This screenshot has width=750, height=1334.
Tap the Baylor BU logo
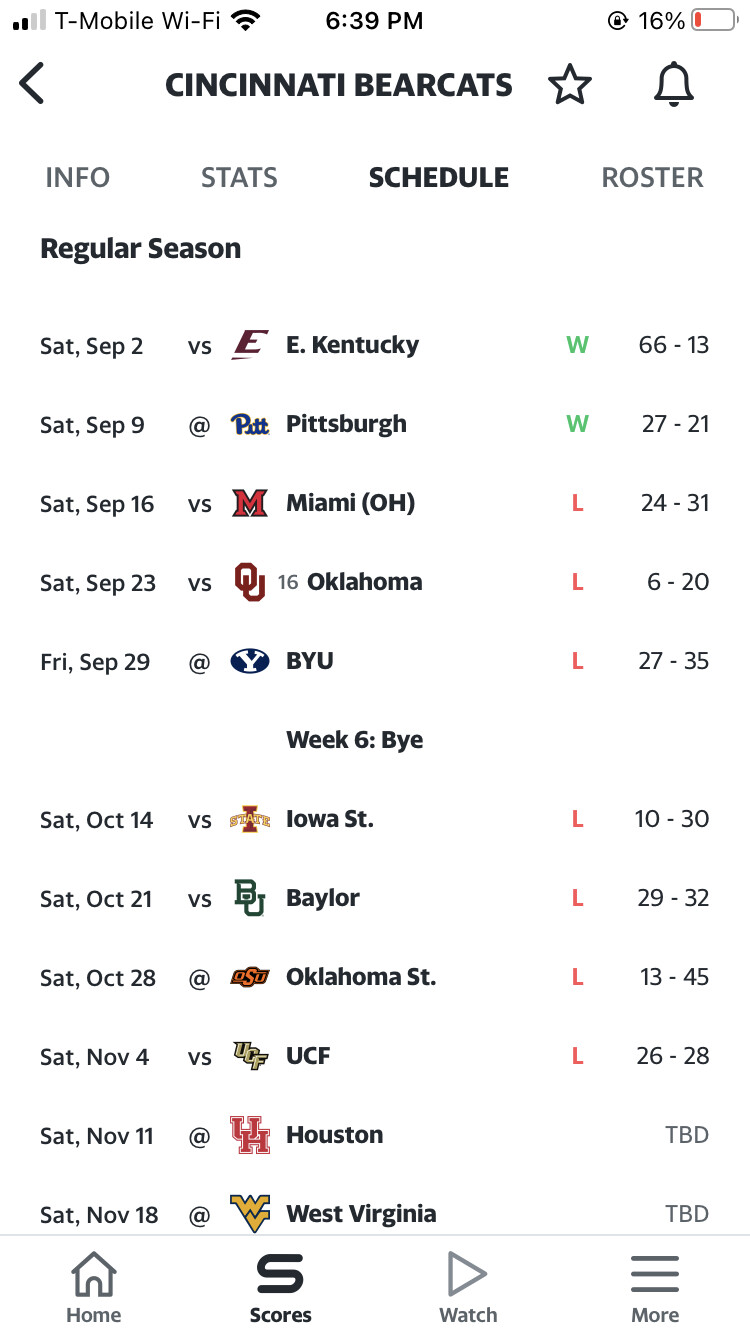[x=249, y=898]
